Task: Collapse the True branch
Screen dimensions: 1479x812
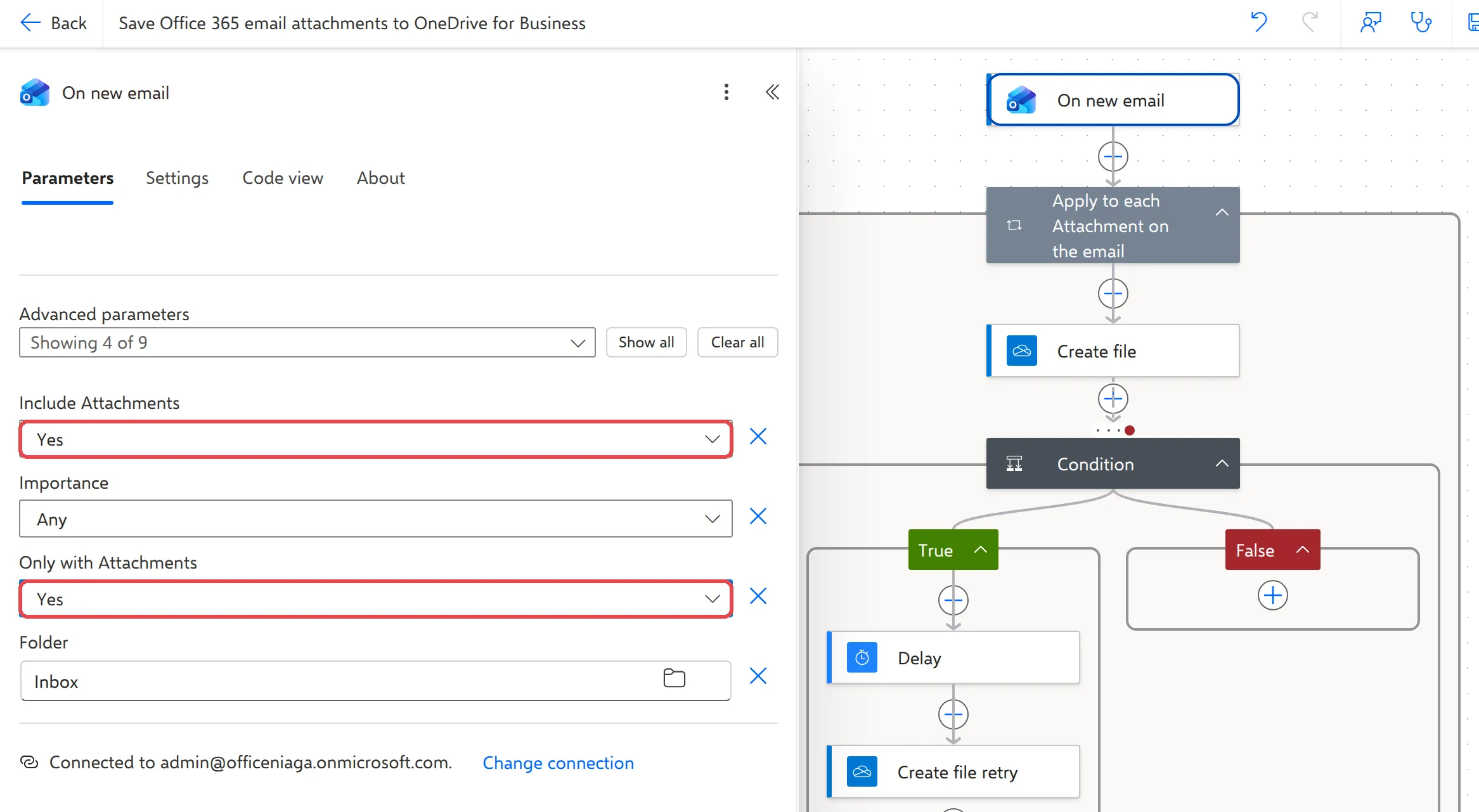Action: point(981,550)
